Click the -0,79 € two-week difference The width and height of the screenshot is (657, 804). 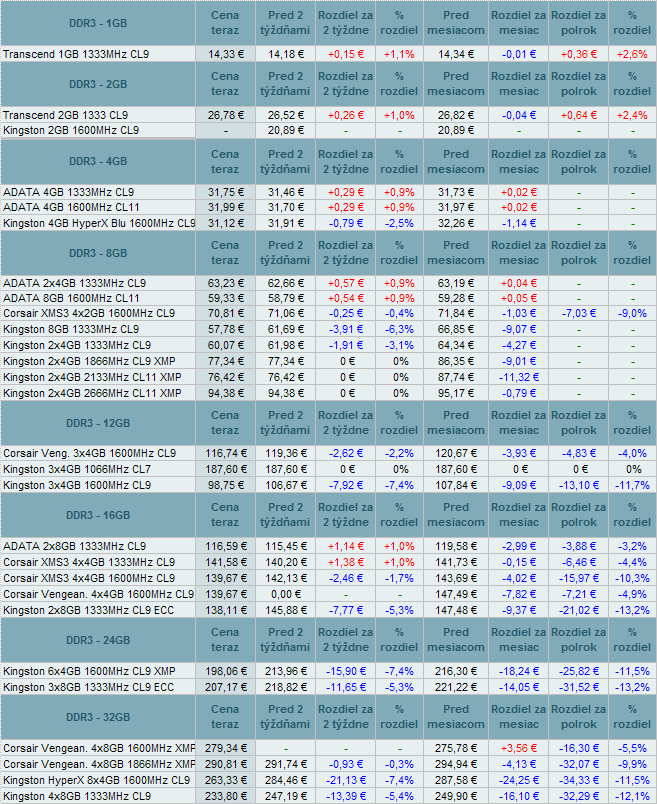[346, 223]
